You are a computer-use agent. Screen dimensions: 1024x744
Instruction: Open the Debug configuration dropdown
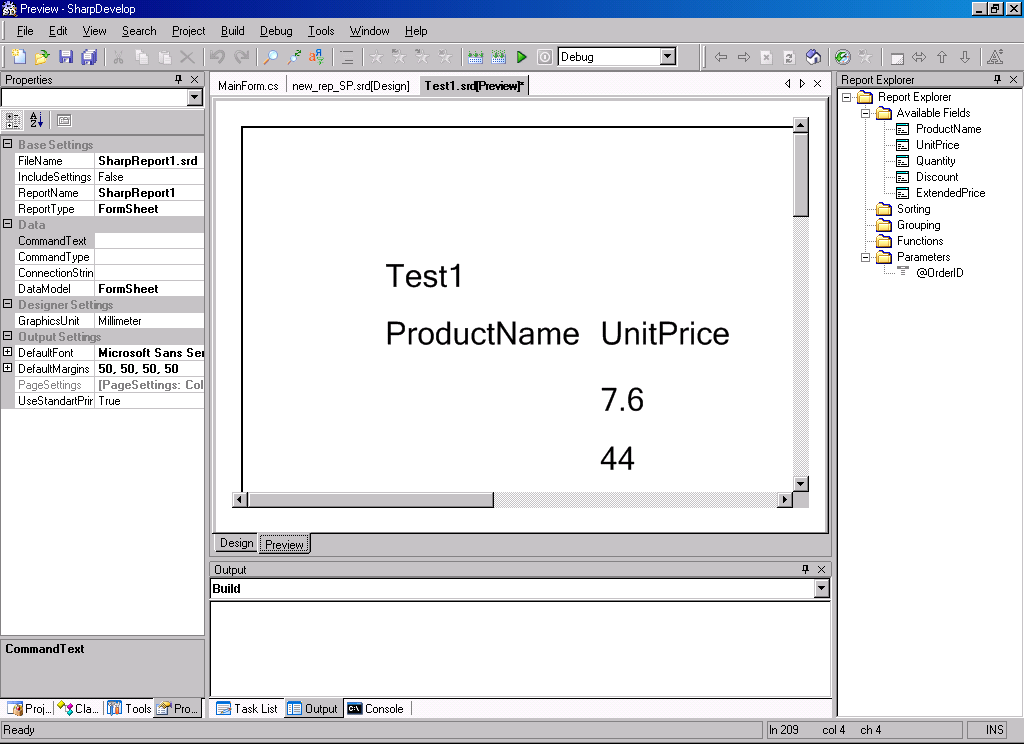[668, 57]
